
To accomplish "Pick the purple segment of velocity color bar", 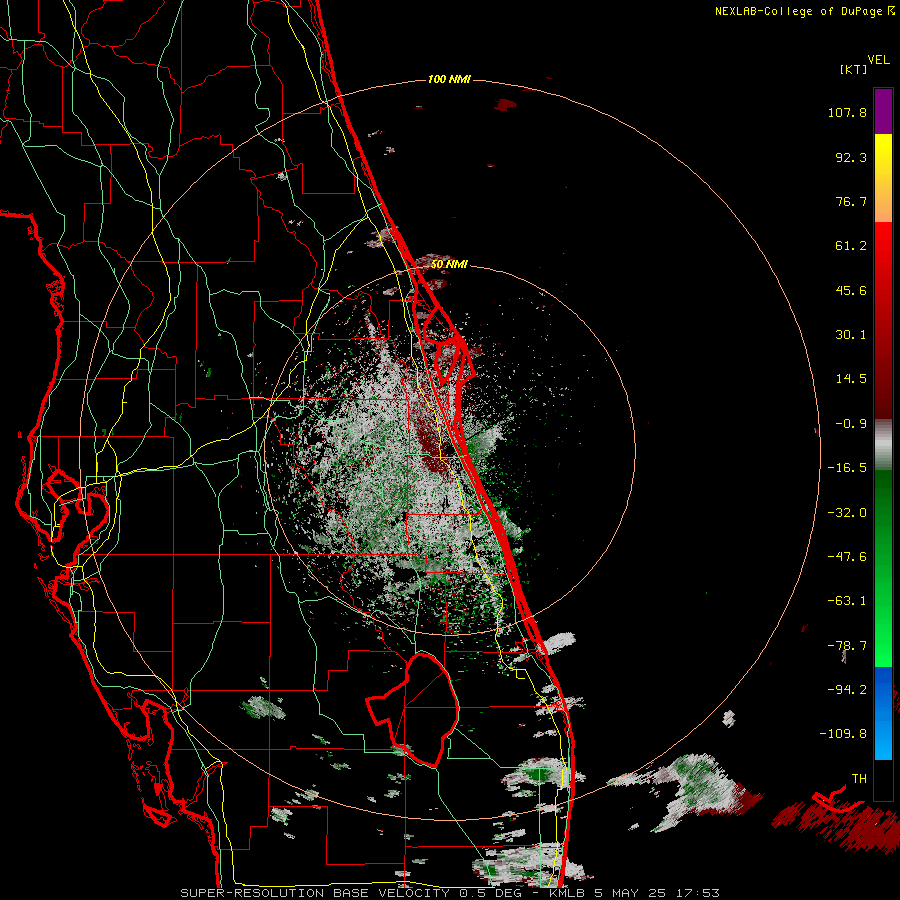I will 883,111.
